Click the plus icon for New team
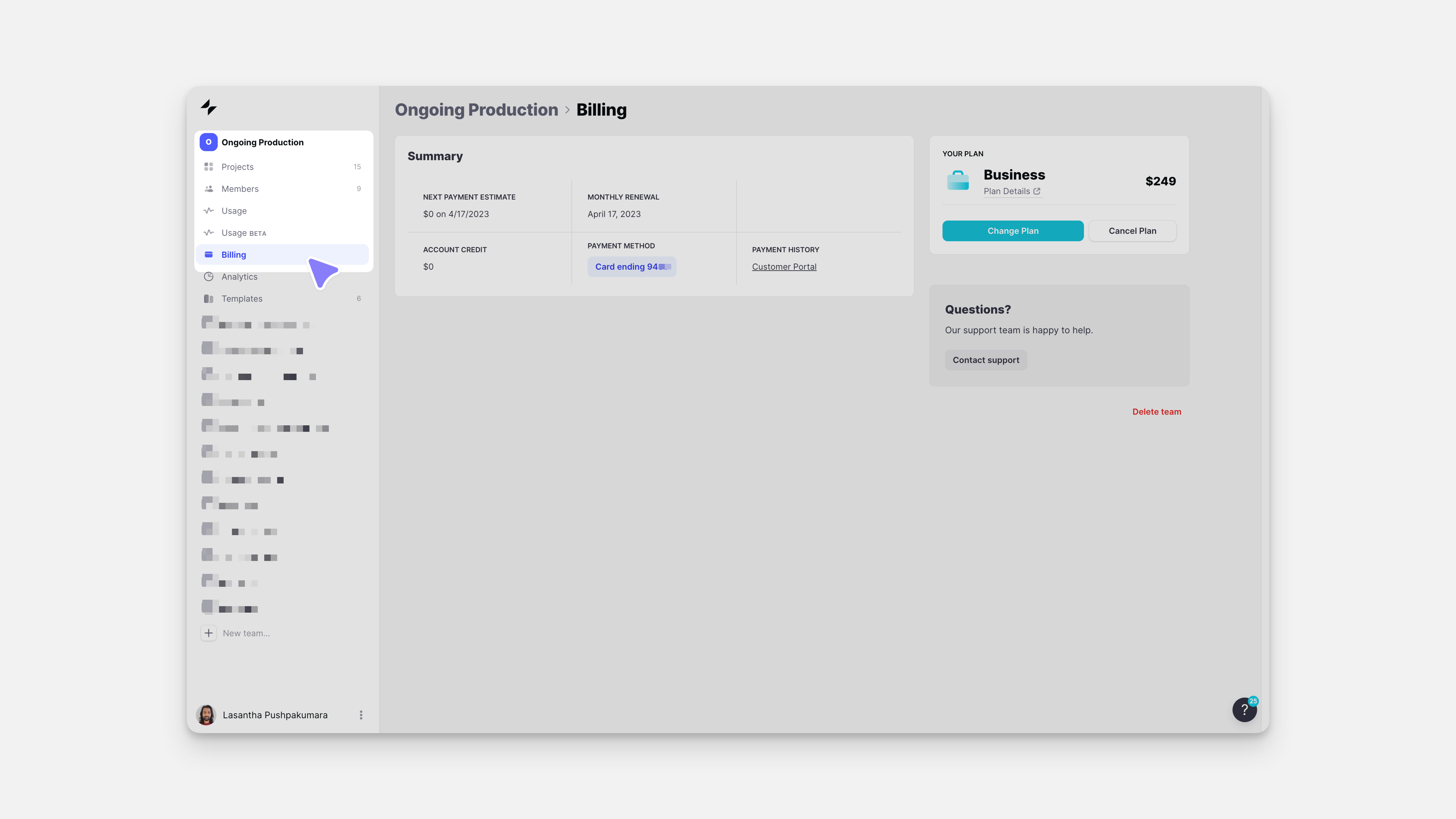The height and width of the screenshot is (819, 1456). 209,633
